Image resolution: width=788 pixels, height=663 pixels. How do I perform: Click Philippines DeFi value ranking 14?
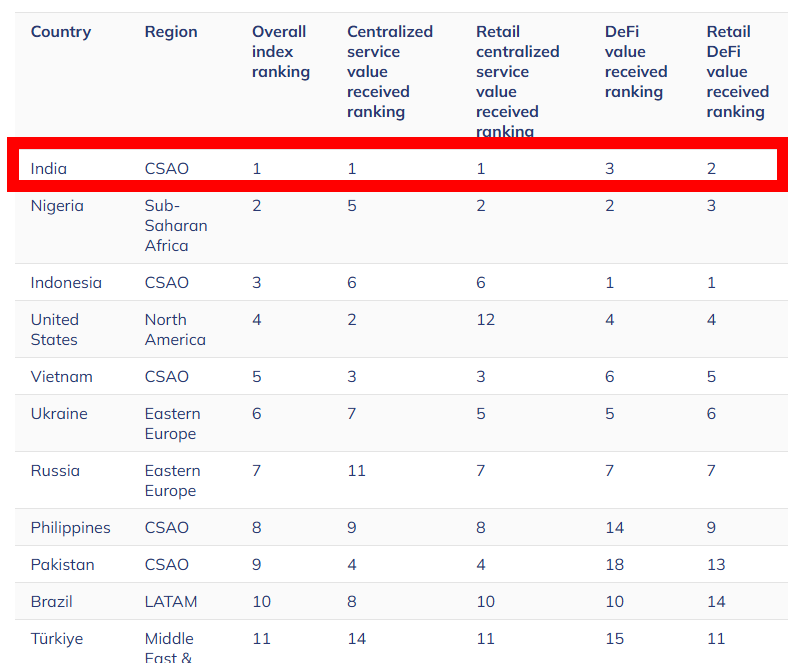pyautogui.click(x=614, y=528)
